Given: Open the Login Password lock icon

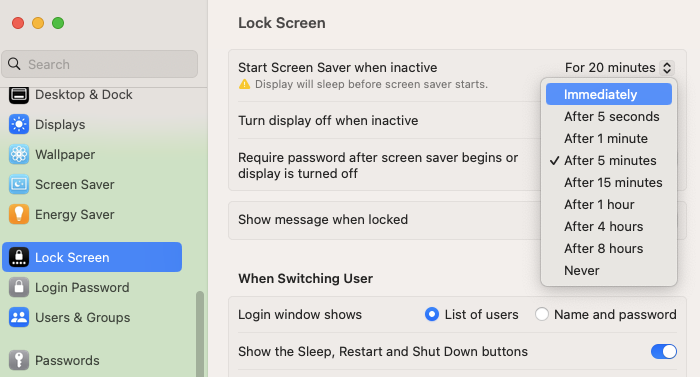Looking at the screenshot, I should pyautogui.click(x=19, y=287).
